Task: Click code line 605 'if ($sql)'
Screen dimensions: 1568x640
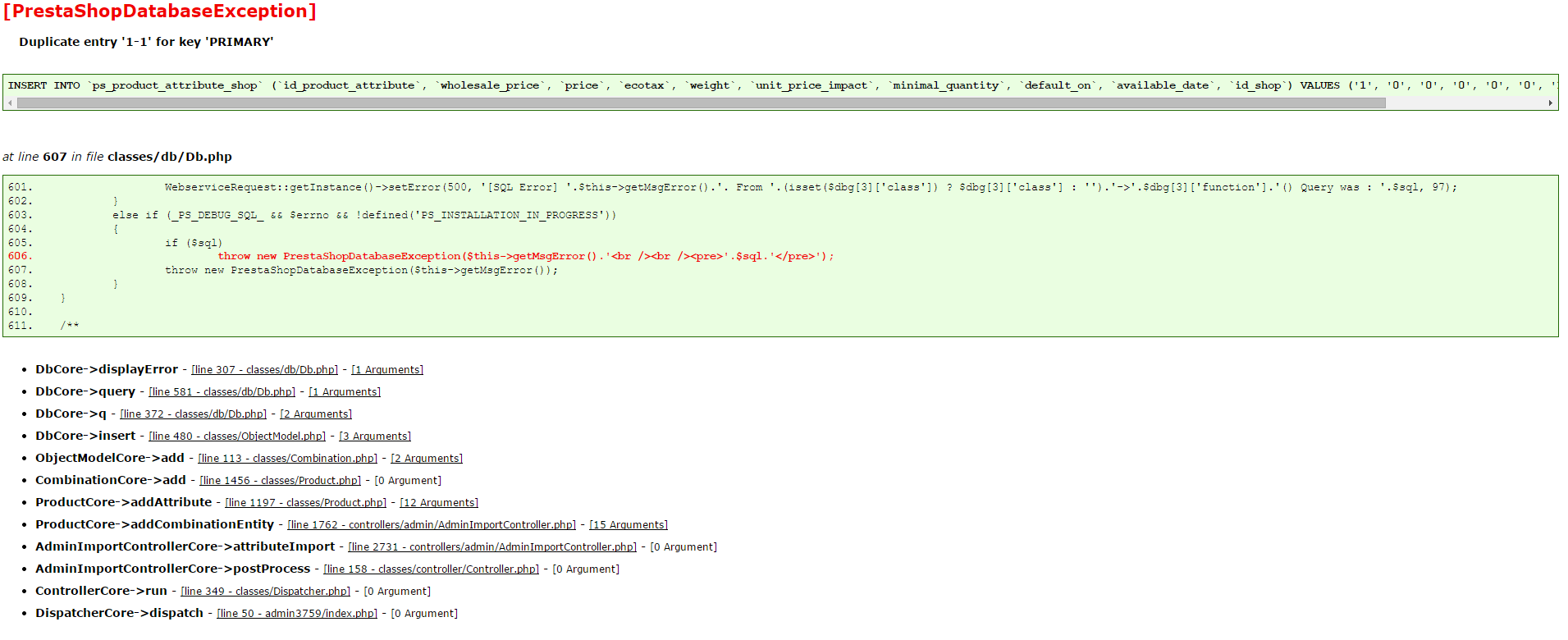Action: (194, 244)
